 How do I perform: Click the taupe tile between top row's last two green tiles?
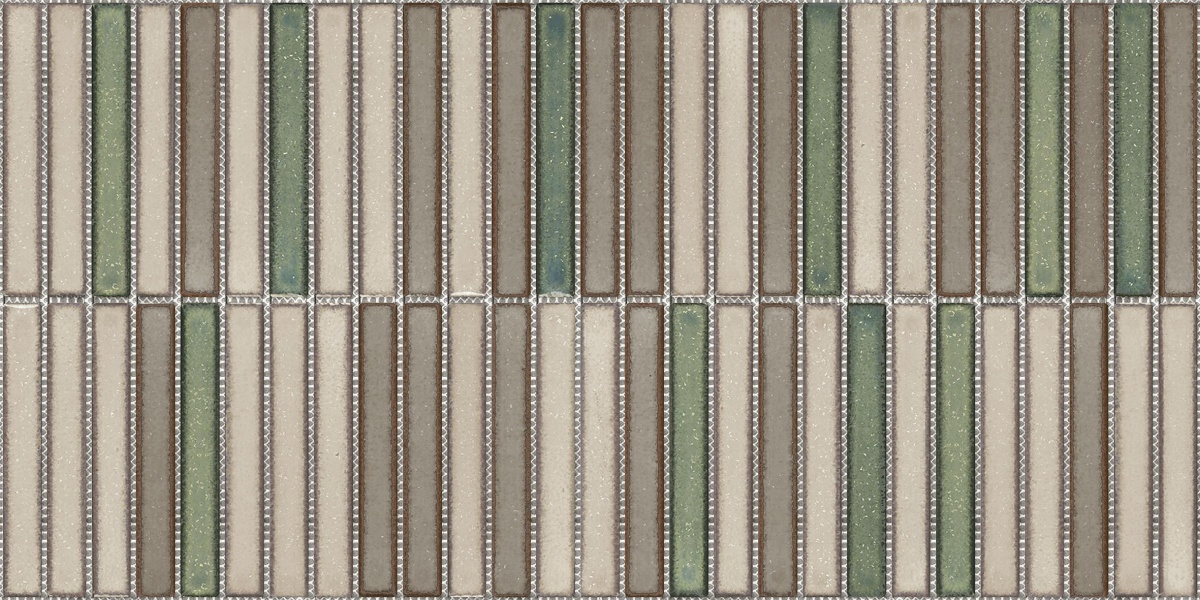point(1089,150)
